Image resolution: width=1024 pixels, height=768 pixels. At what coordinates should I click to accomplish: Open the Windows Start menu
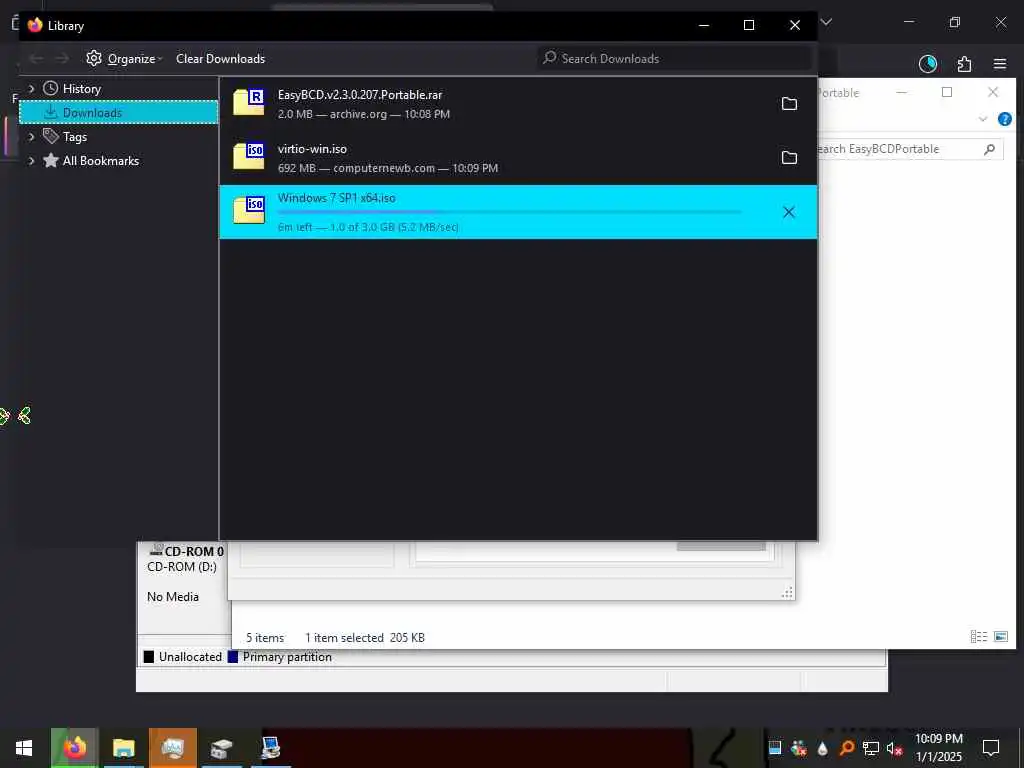(x=24, y=748)
